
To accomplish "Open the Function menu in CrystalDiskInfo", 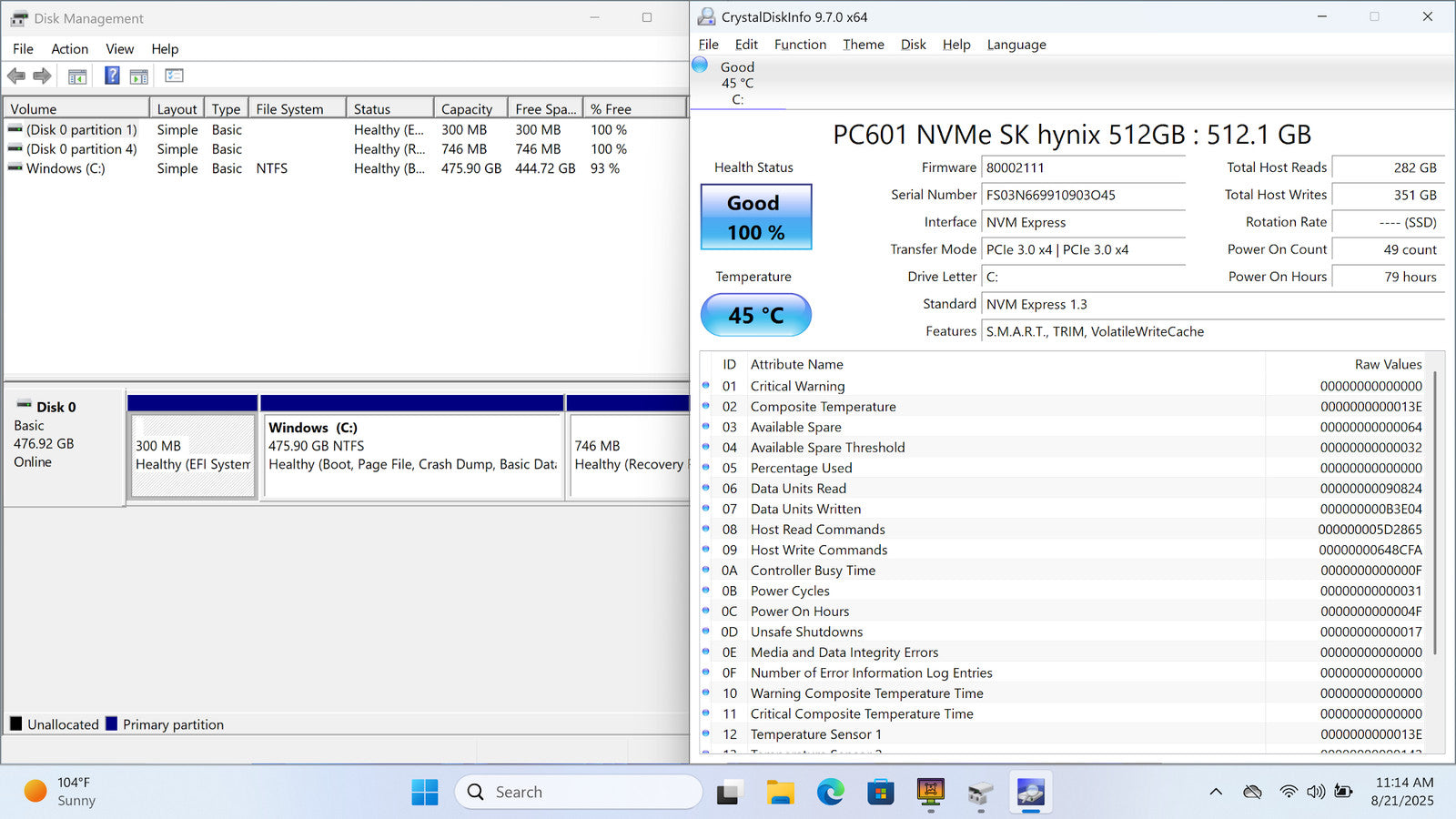I will point(800,45).
